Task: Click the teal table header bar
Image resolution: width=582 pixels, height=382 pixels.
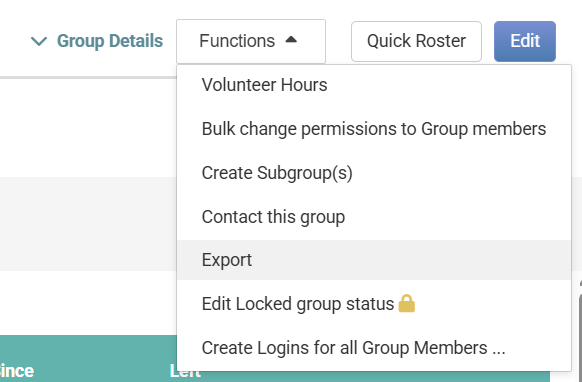Action: [x=88, y=359]
